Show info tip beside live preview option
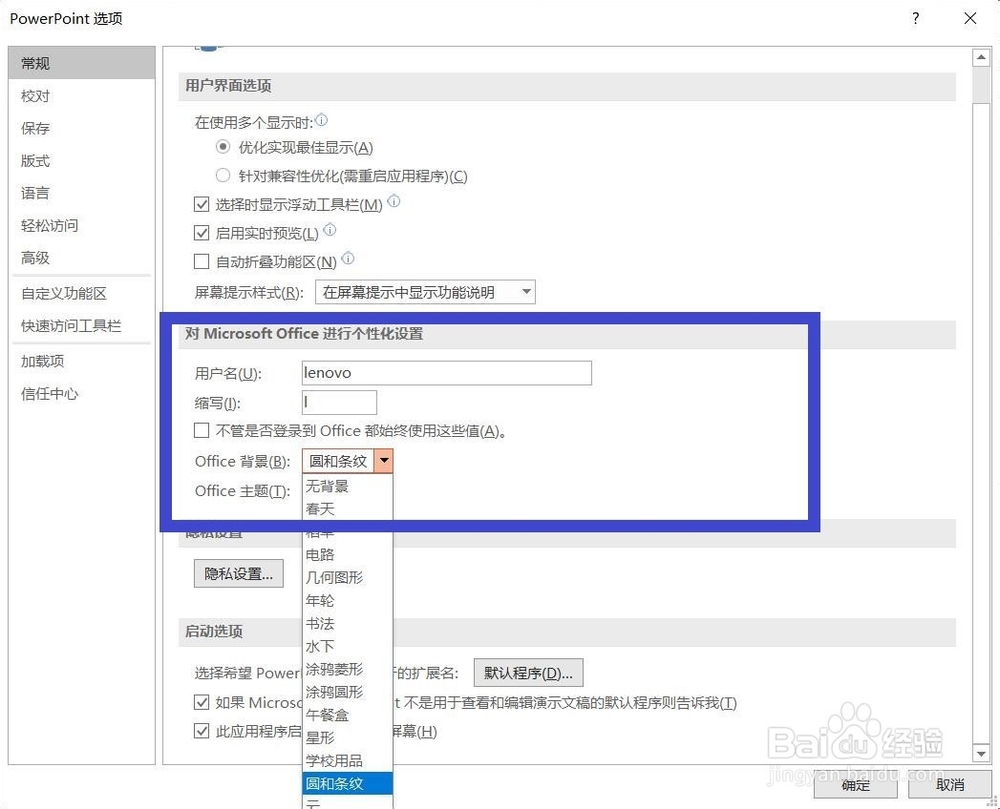The height and width of the screenshot is (809, 1000). 330,230
